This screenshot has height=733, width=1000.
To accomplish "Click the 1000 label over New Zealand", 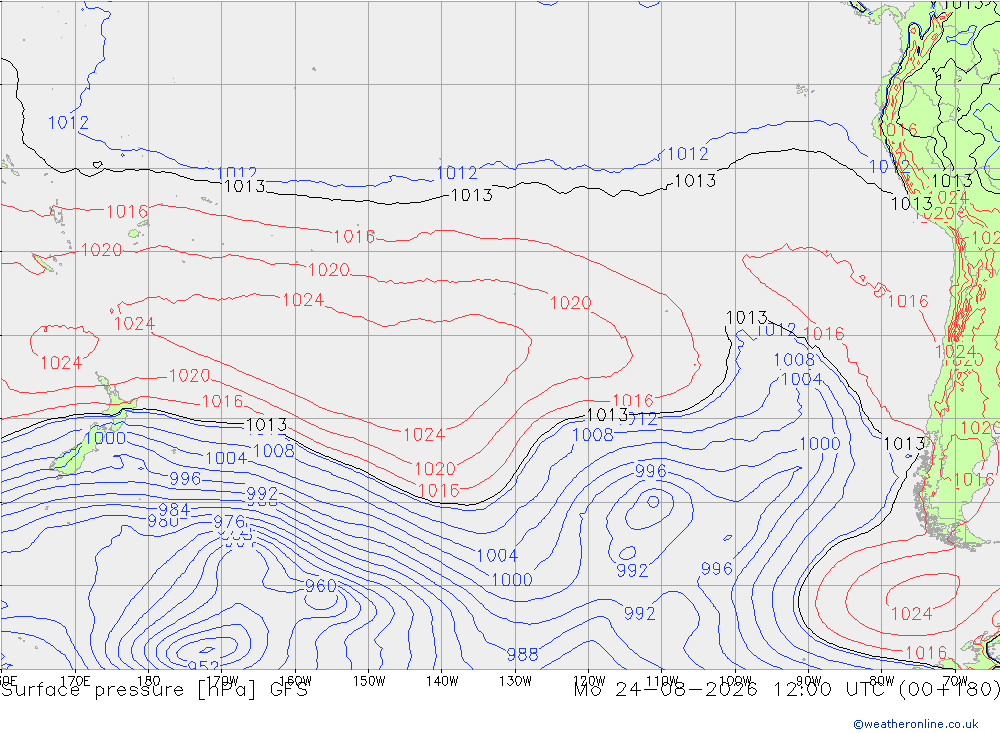I will [x=105, y=438].
